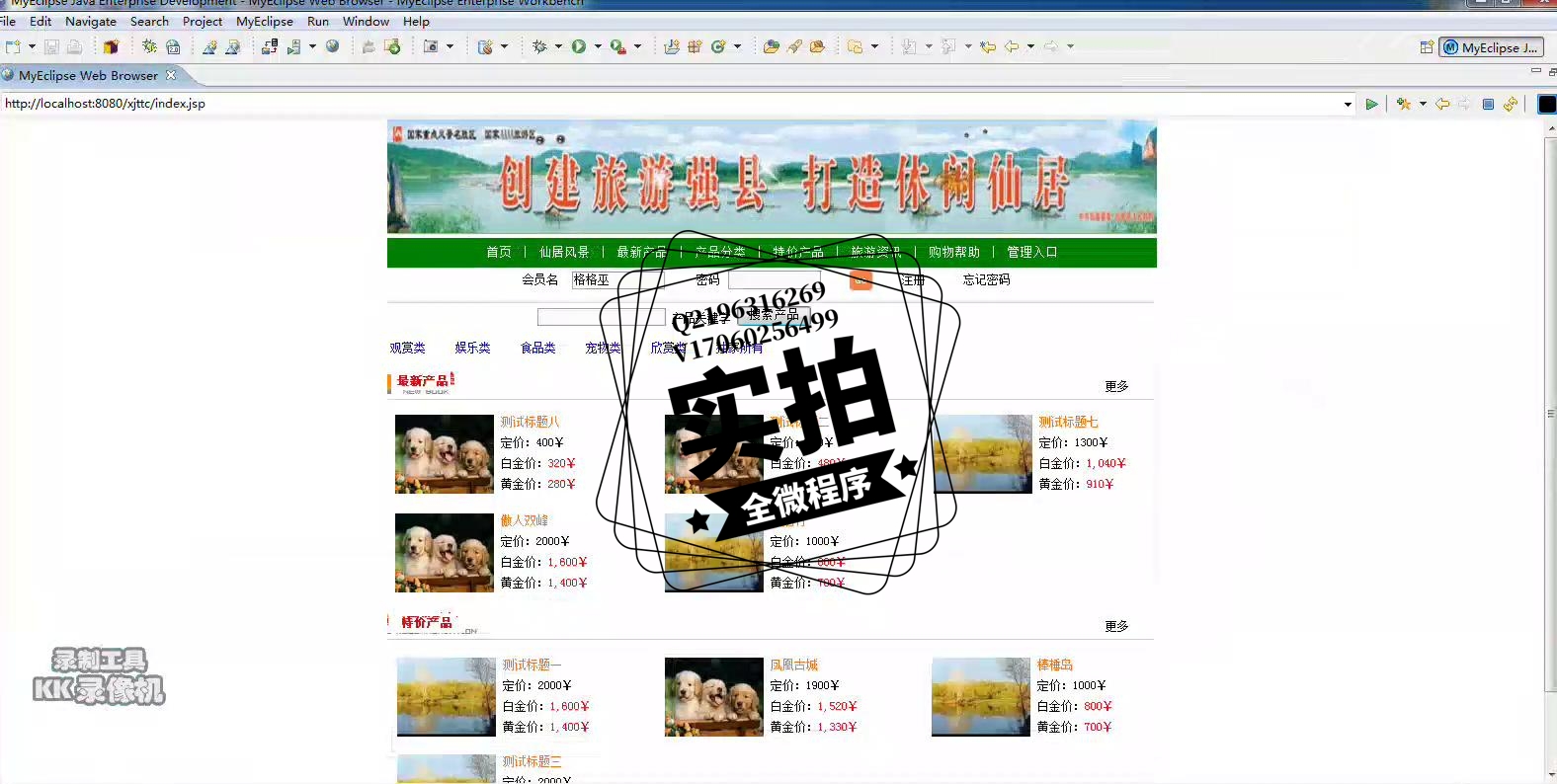Open the MyEclipse menu
The image size is (1557, 784).
(x=265, y=21)
